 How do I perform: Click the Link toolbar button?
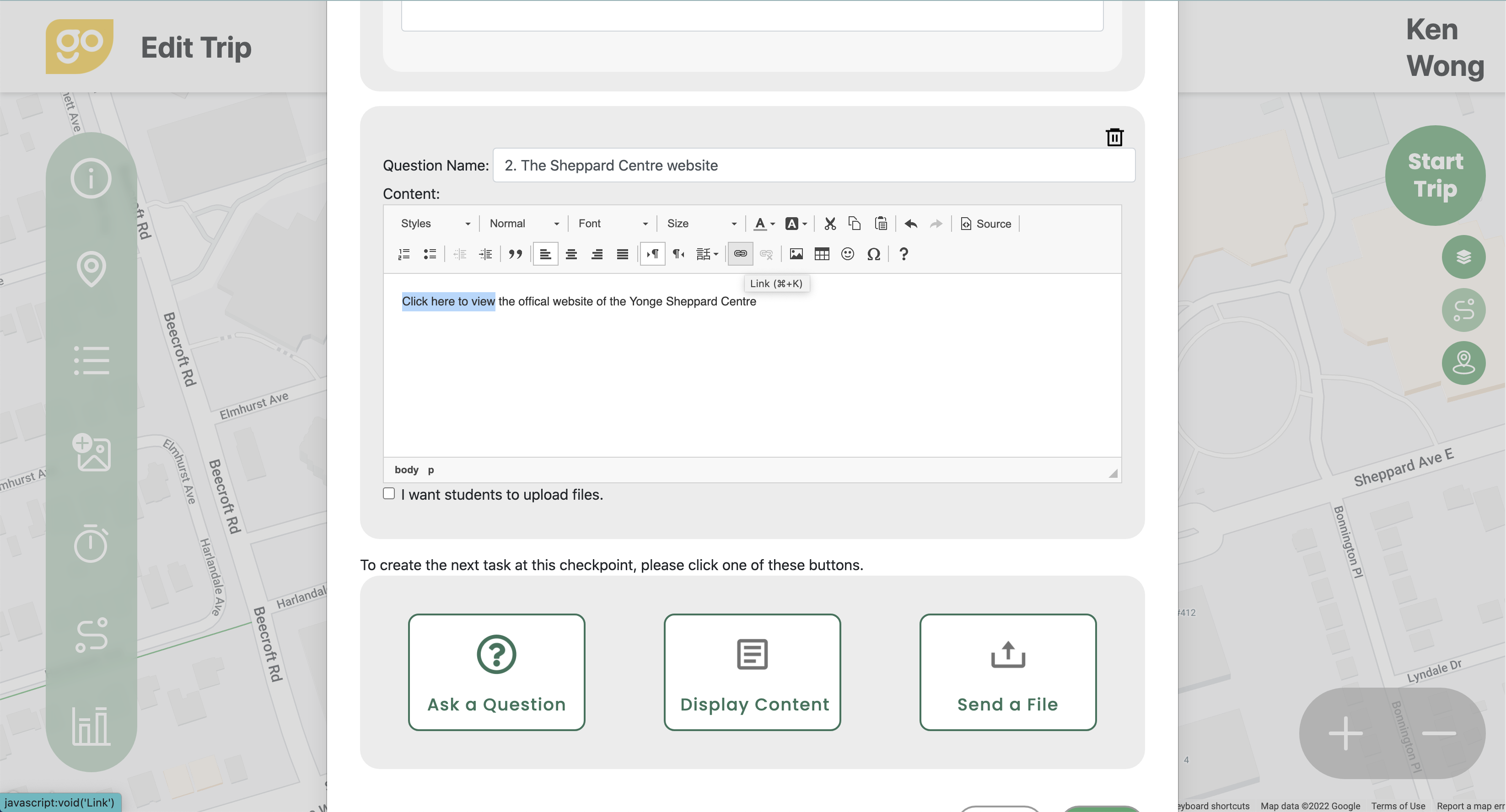[740, 254]
